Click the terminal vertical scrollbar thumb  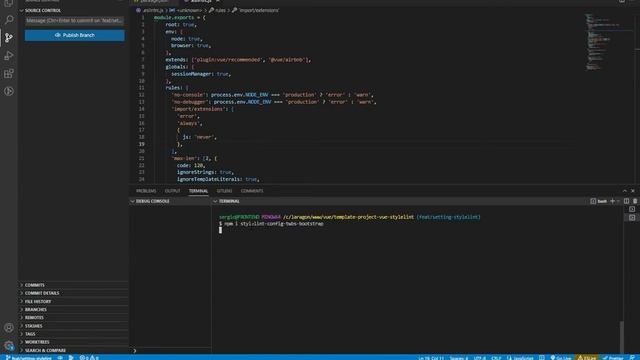coord(622,337)
